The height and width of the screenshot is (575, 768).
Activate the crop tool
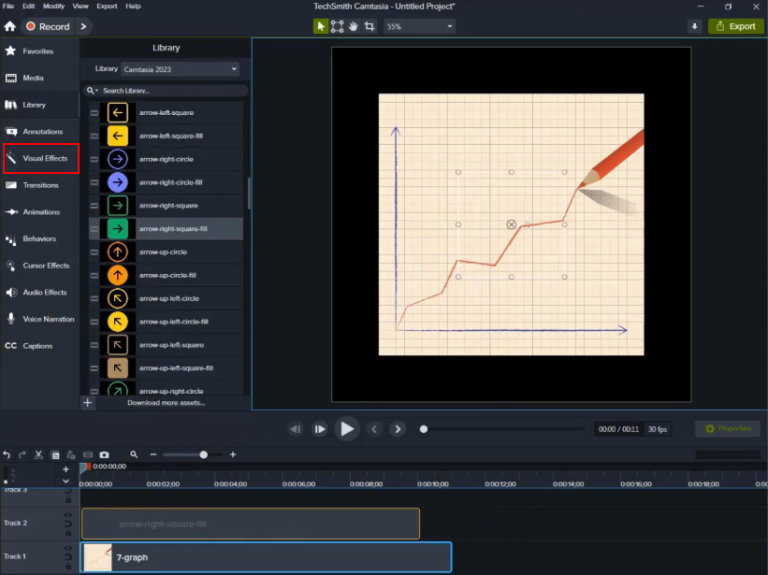[x=370, y=26]
